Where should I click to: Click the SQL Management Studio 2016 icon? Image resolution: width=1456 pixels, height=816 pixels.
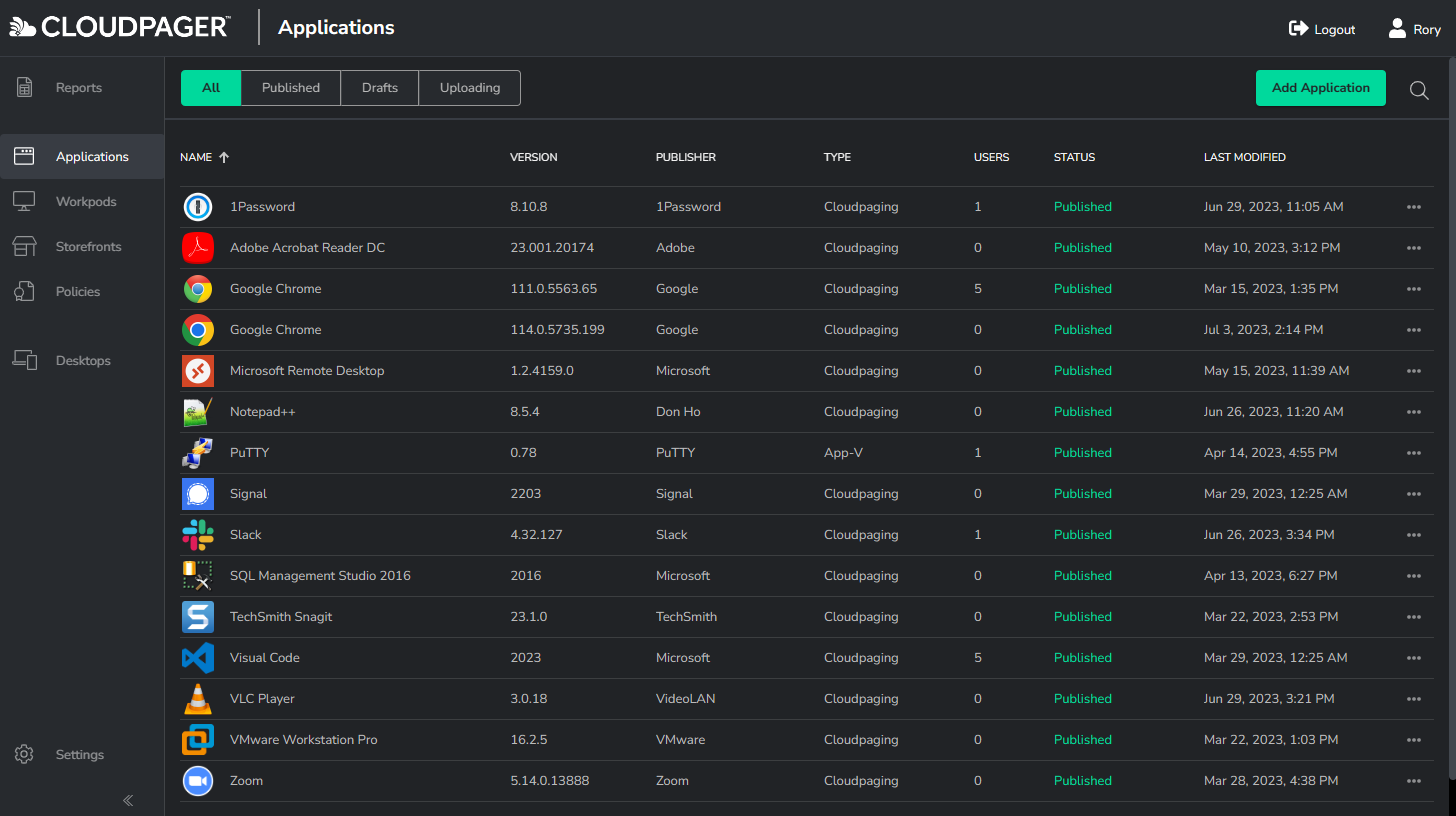(198, 576)
